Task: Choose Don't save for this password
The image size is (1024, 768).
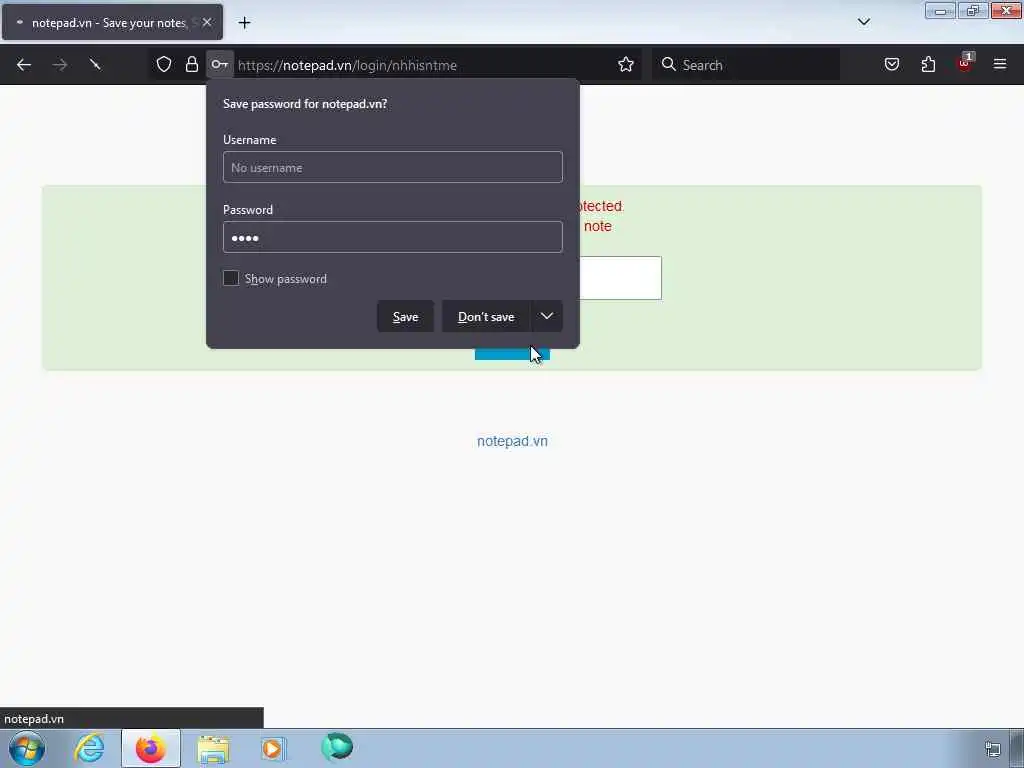Action: [486, 317]
